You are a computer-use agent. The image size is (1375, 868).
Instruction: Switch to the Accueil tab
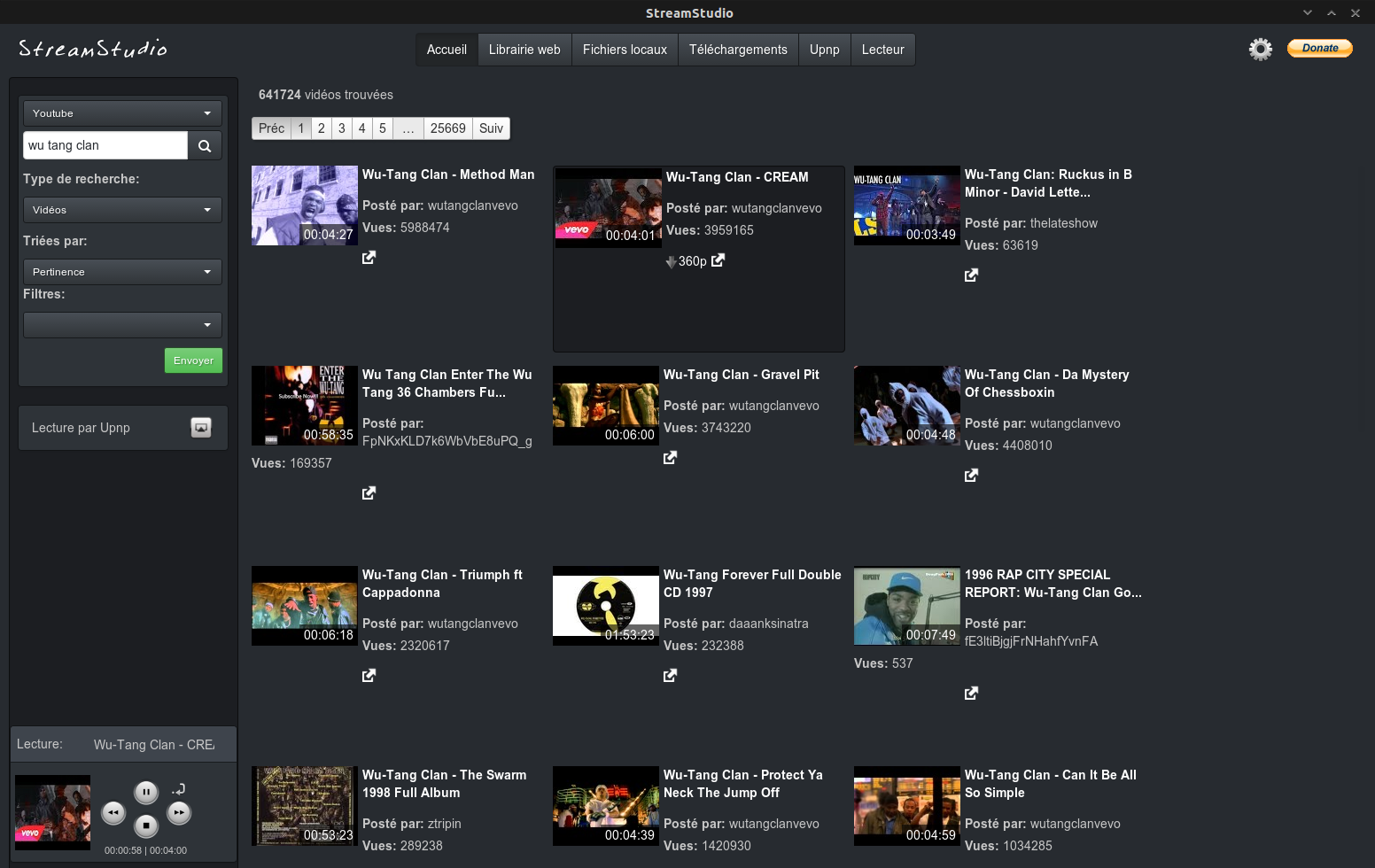[447, 50]
